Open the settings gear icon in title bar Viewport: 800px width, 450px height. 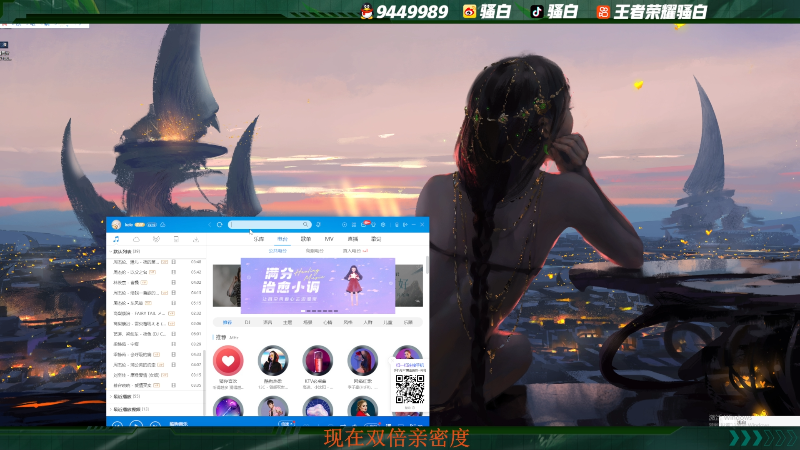[x=383, y=224]
